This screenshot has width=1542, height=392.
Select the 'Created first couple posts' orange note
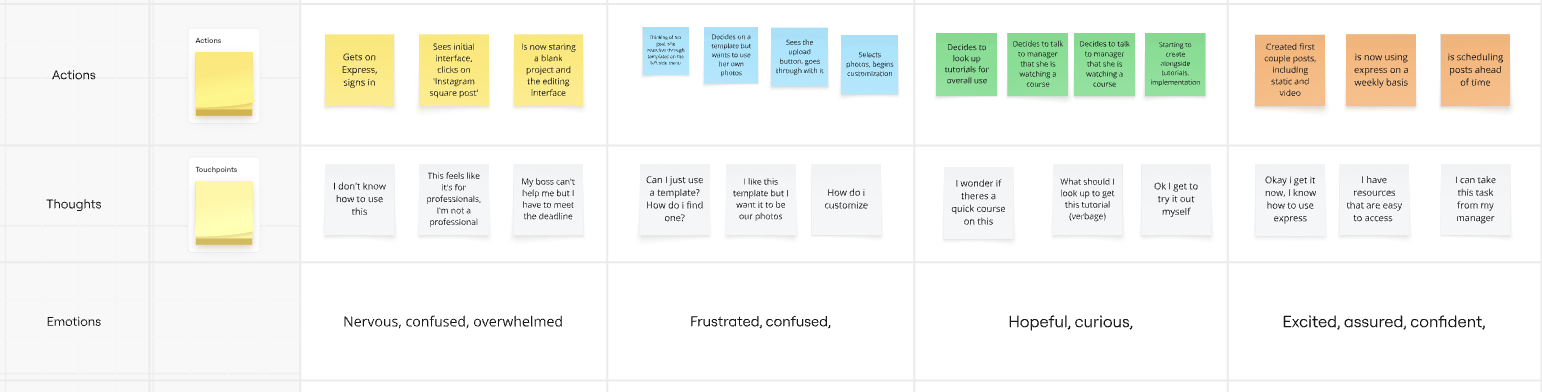point(1289,70)
